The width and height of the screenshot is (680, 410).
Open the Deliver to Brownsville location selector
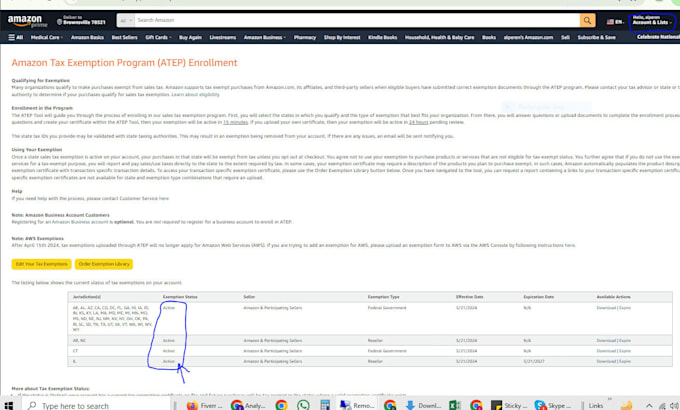coord(82,20)
